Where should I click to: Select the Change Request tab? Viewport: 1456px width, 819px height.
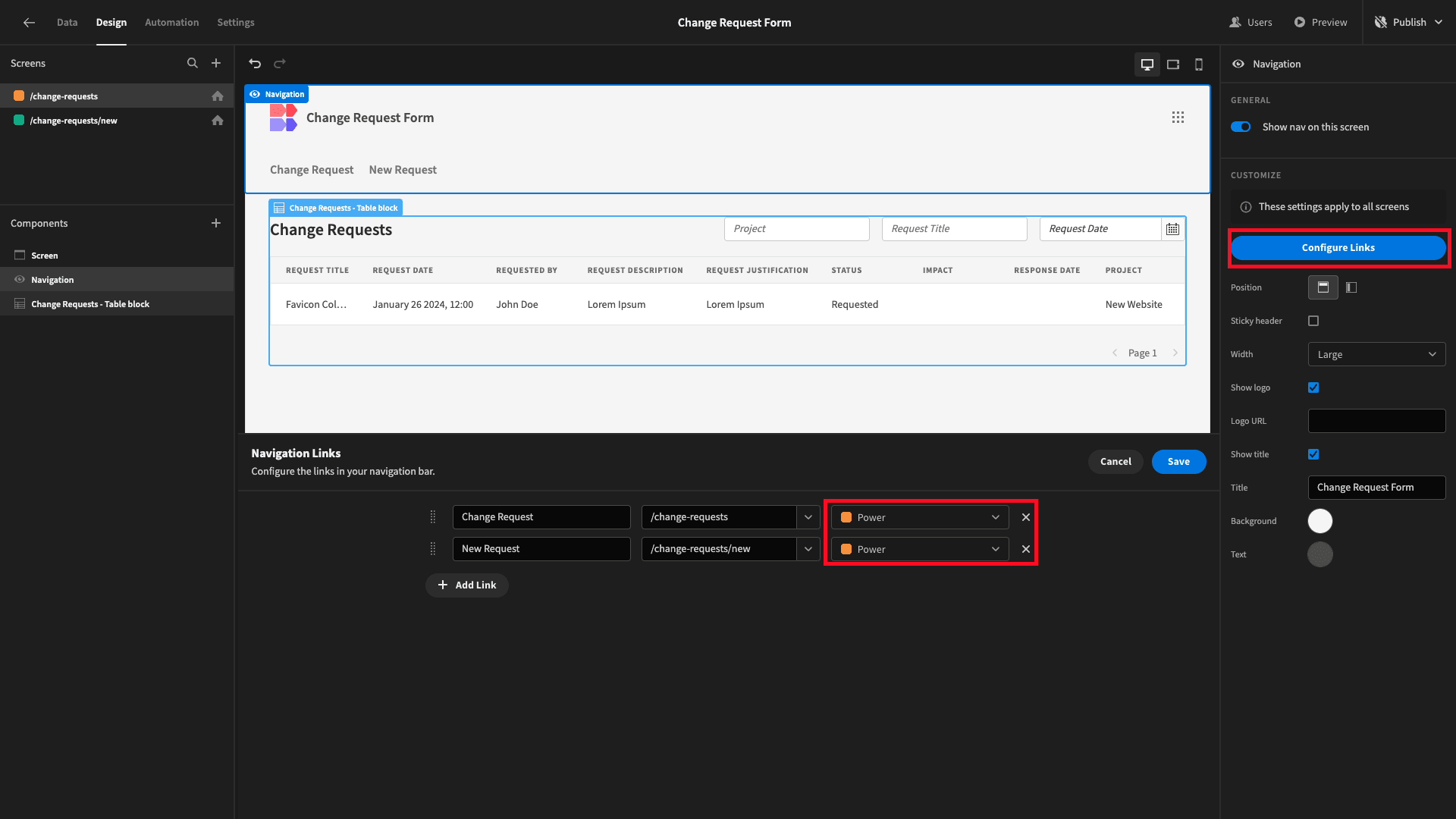(311, 169)
